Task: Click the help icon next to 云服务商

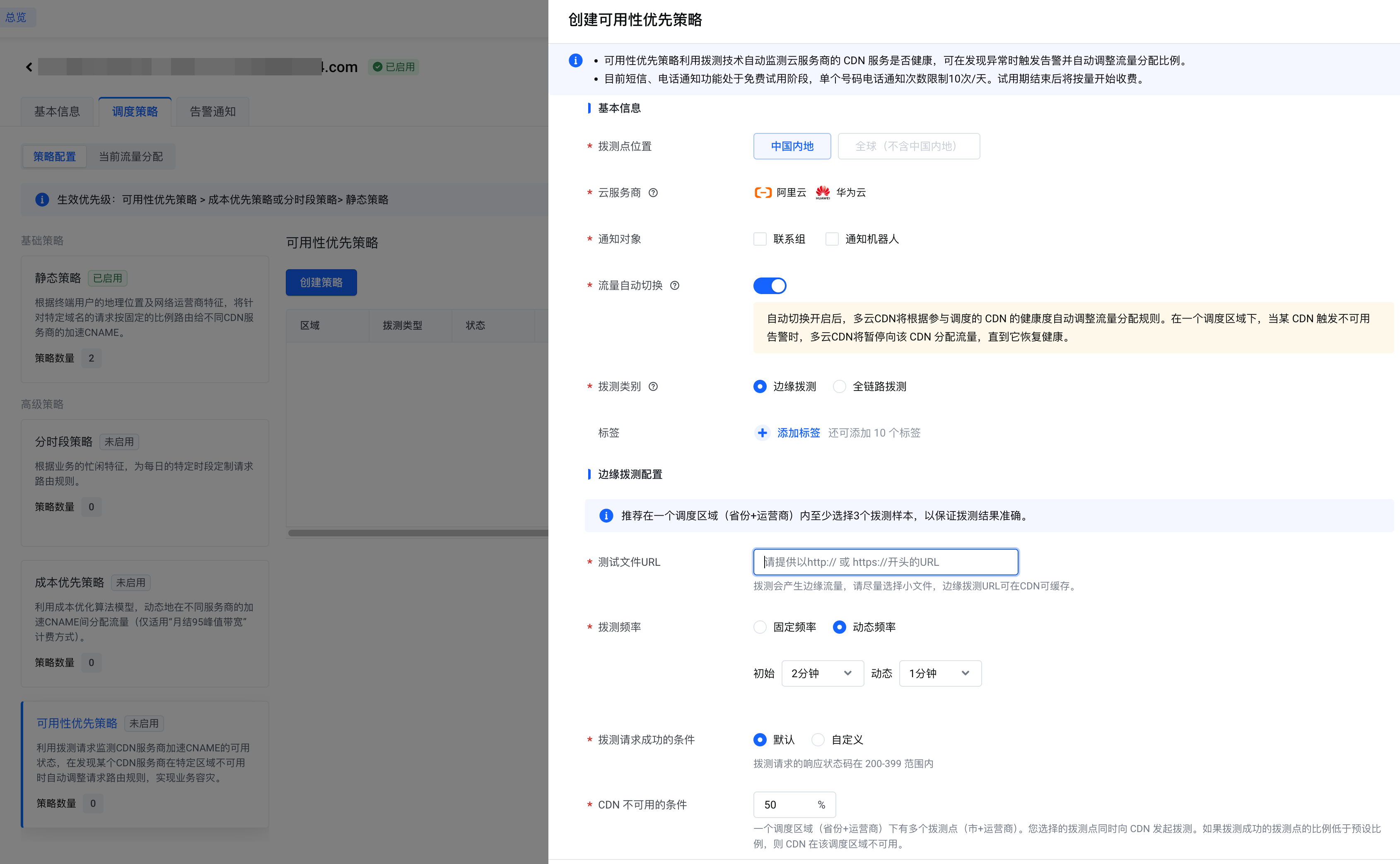Action: point(653,193)
